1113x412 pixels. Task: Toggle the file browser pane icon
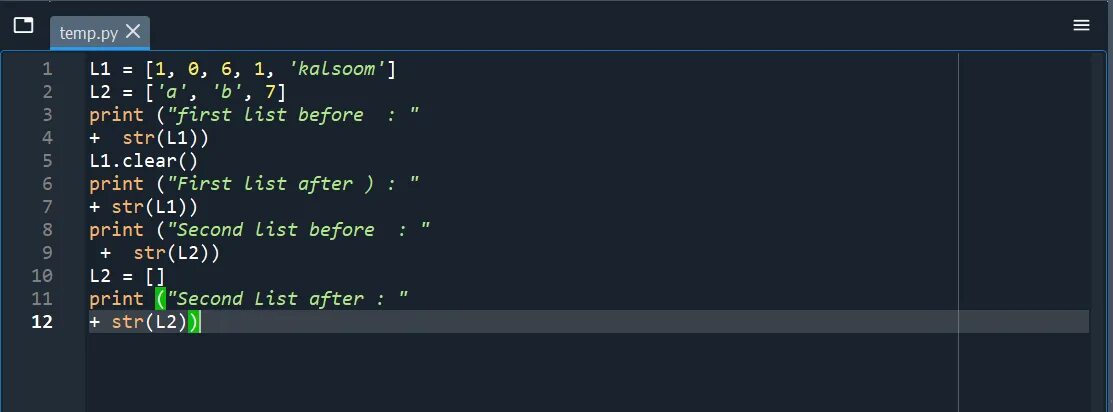click(x=23, y=25)
